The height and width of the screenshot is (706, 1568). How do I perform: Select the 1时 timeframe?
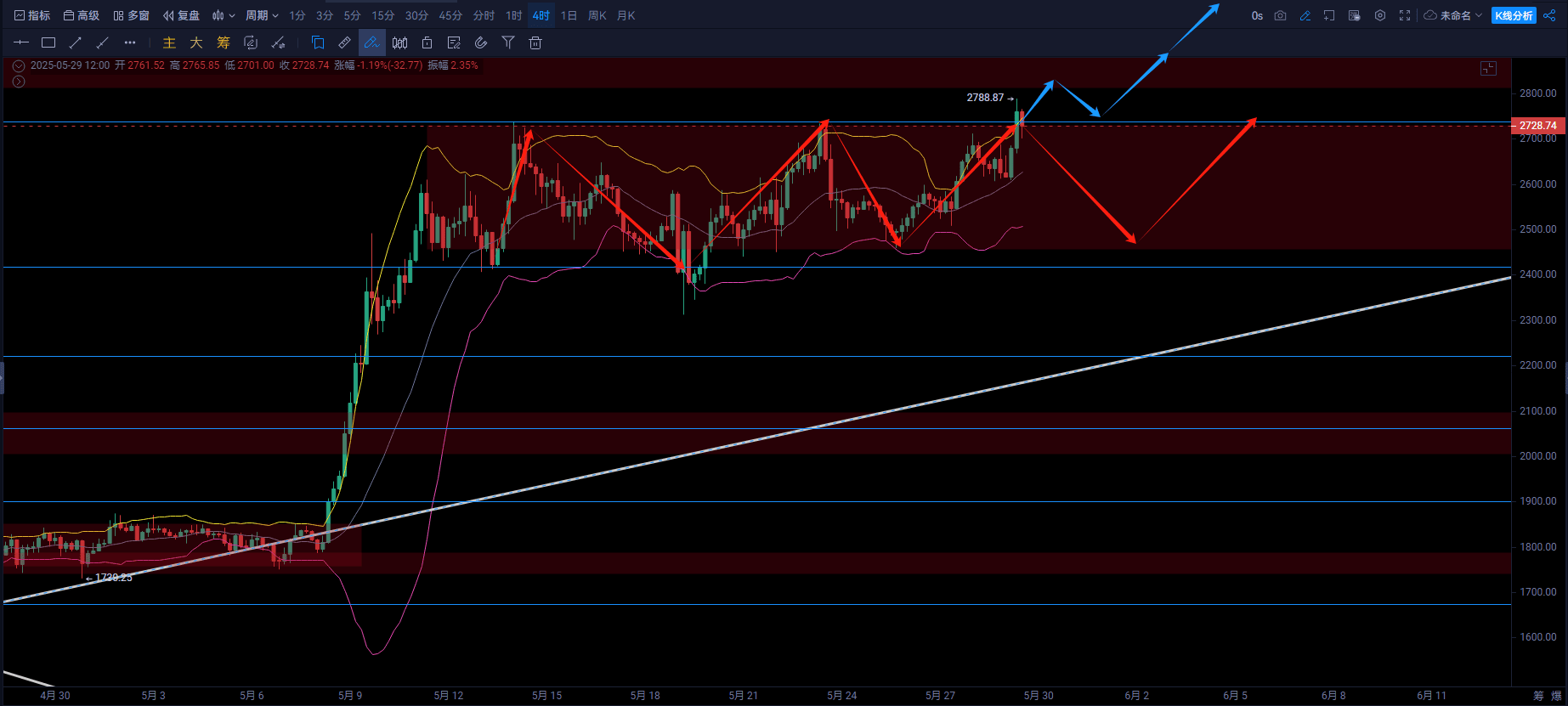coord(514,15)
